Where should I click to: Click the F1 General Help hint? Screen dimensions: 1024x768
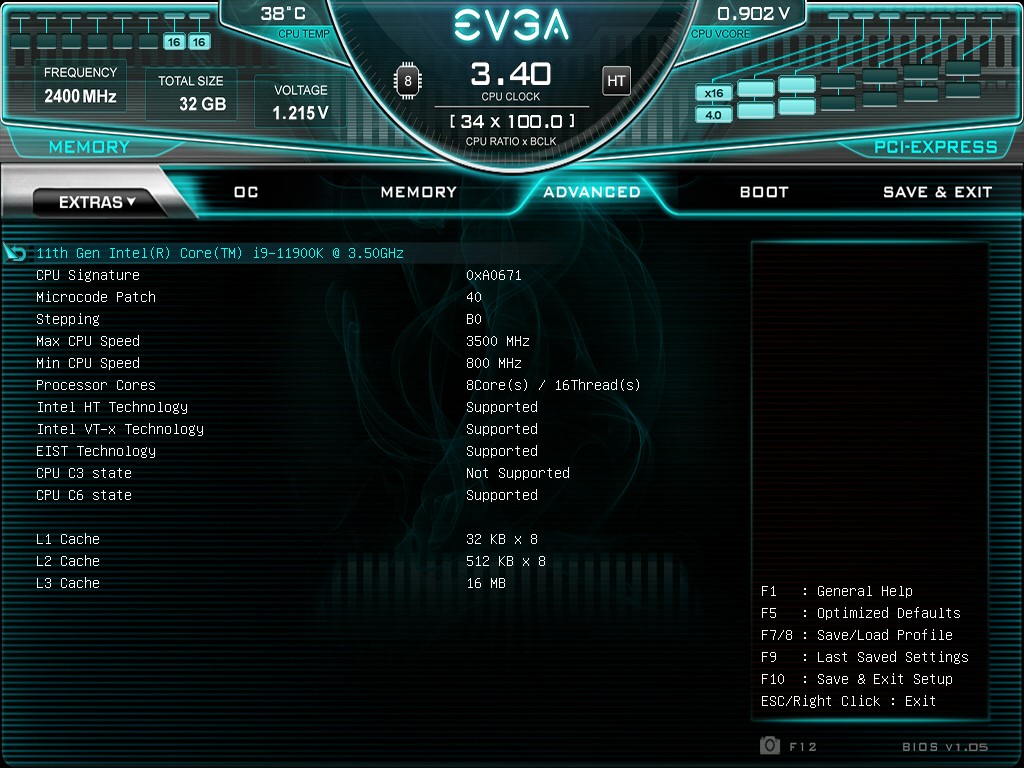click(837, 591)
